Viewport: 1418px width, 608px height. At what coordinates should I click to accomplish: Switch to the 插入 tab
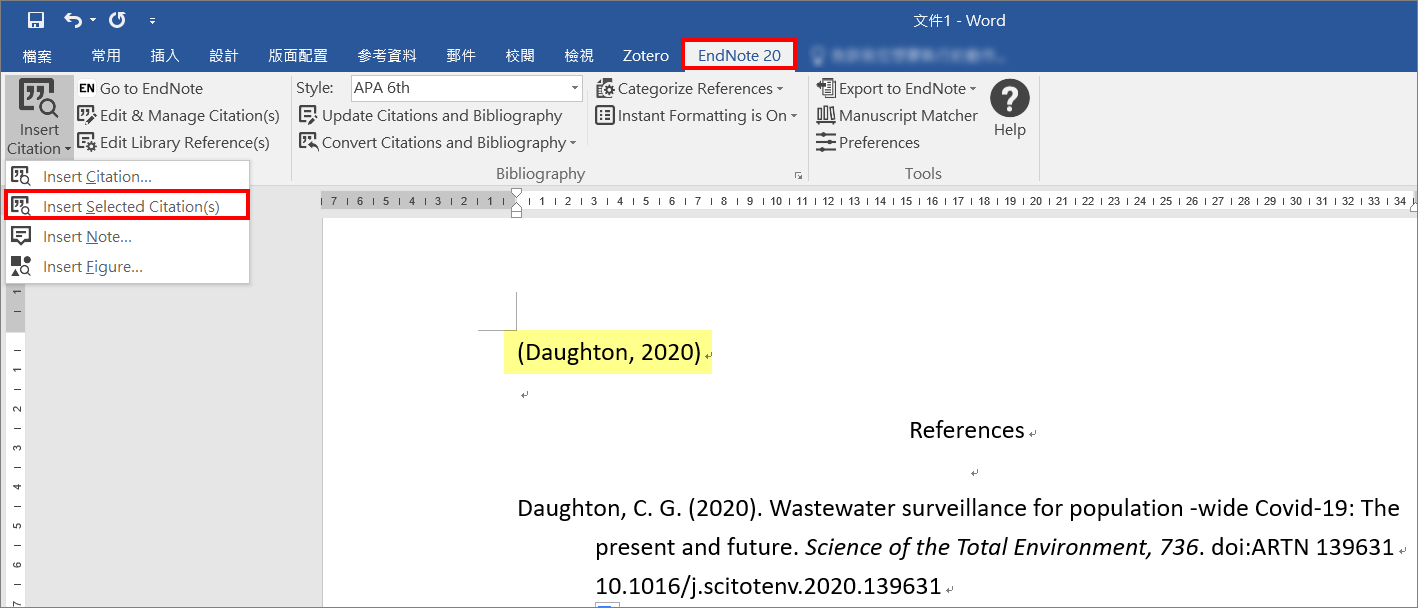[165, 56]
